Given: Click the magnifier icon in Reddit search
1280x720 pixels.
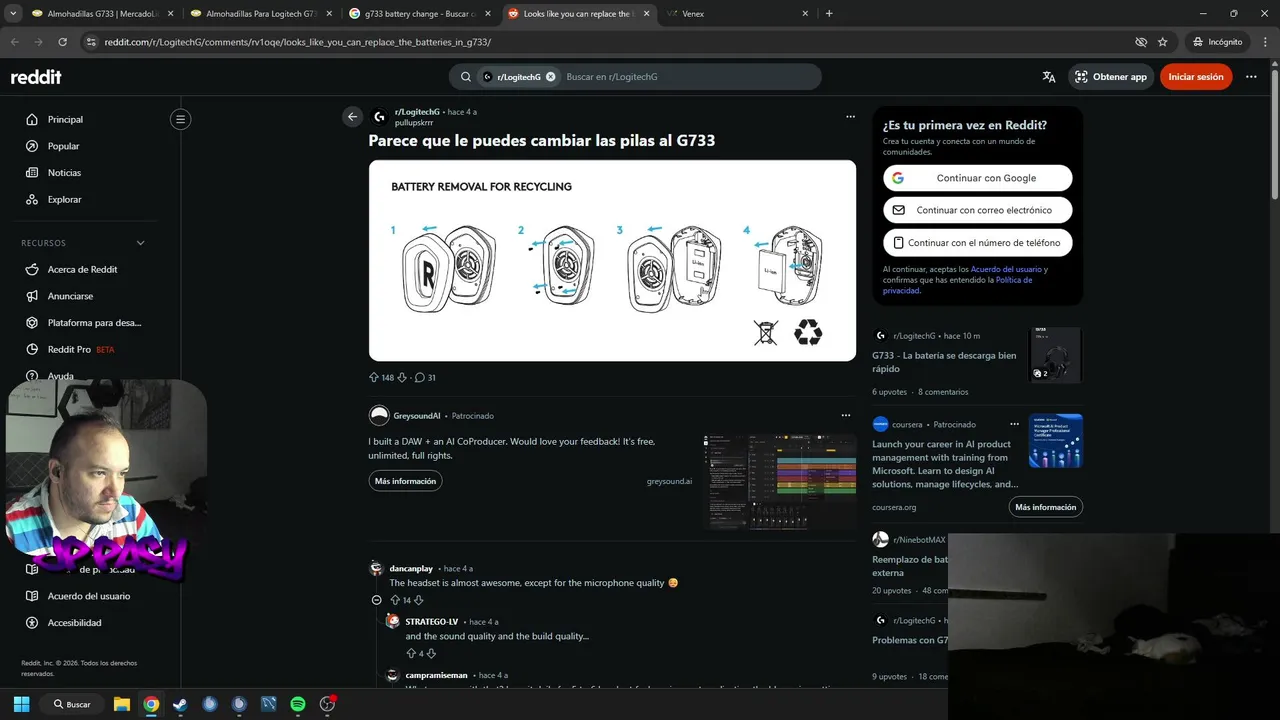Looking at the screenshot, I should (466, 77).
